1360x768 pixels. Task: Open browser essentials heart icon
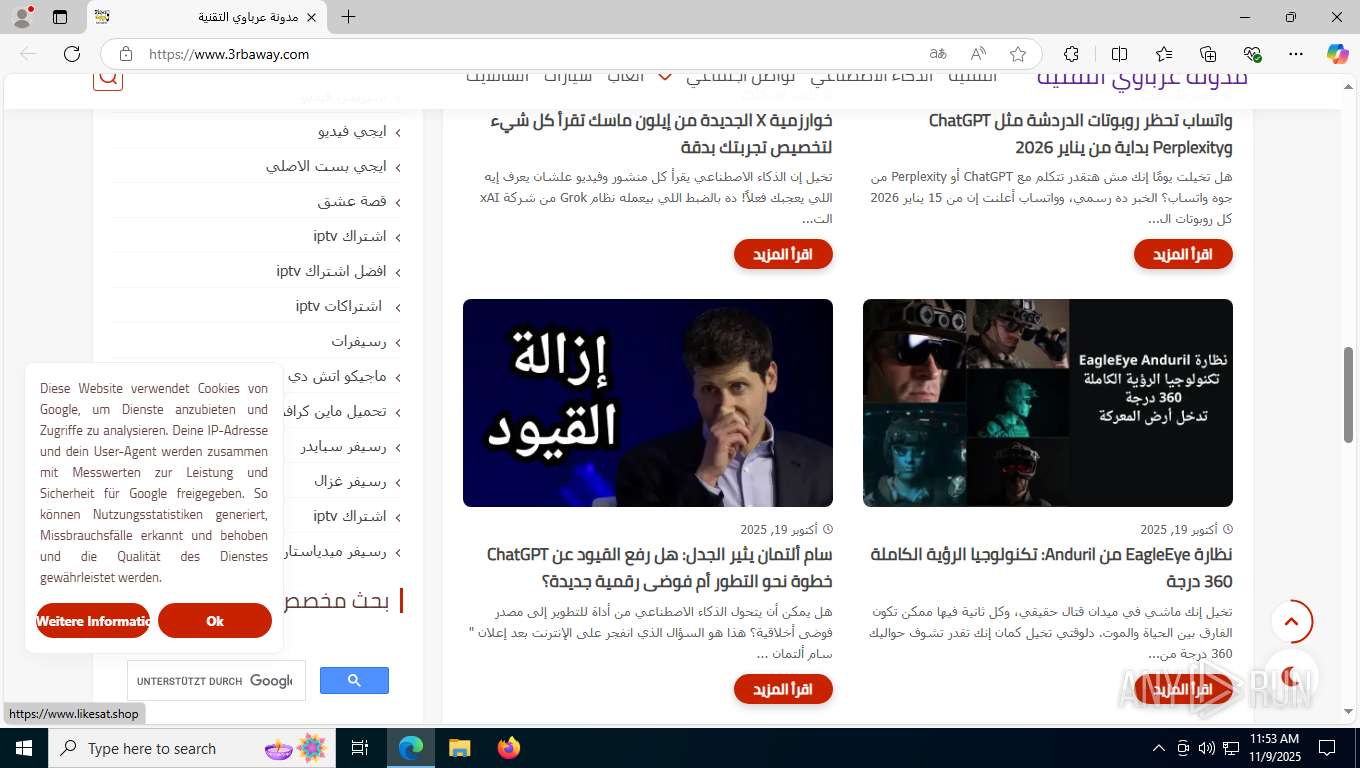tap(1252, 54)
